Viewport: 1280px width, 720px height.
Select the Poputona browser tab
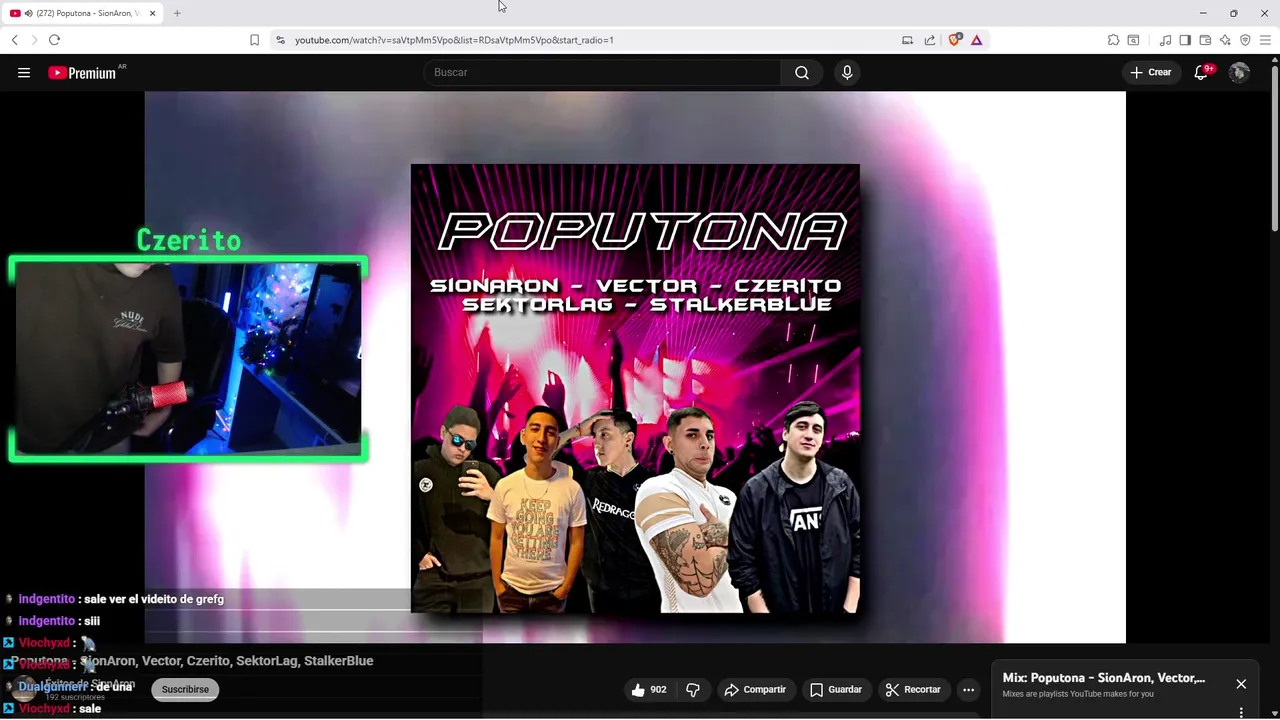click(x=82, y=13)
